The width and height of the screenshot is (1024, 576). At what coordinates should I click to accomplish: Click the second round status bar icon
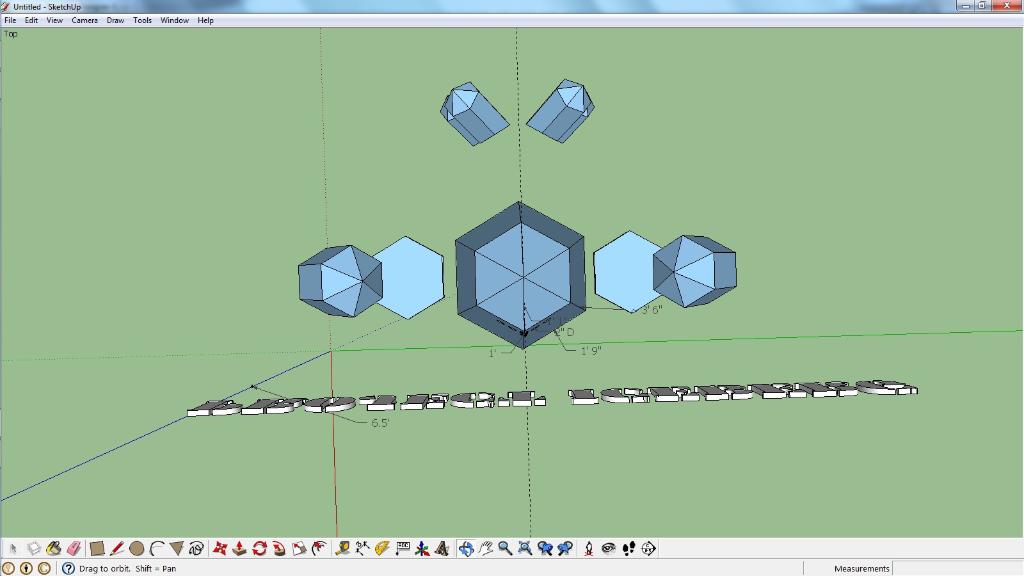[x=26, y=568]
